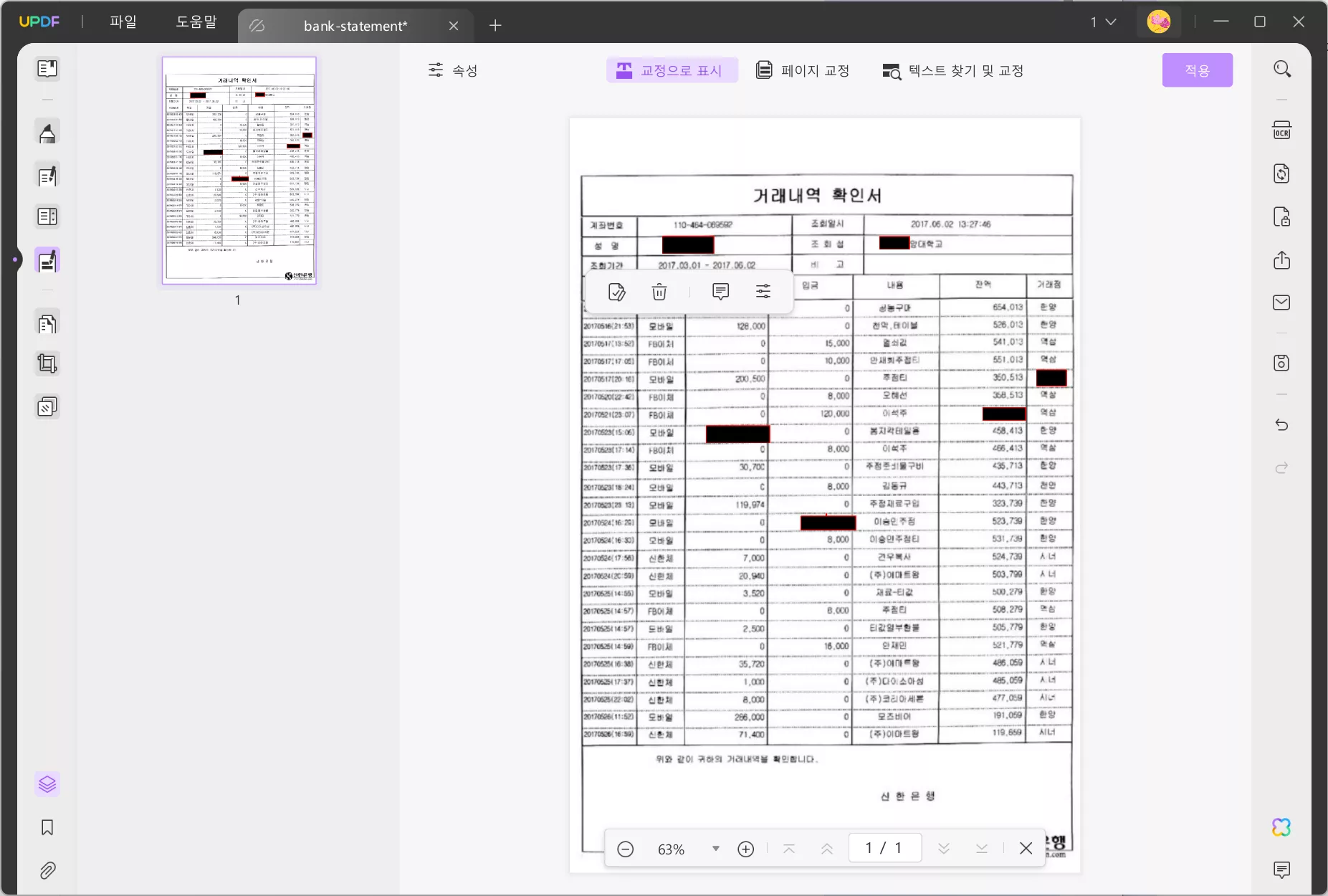Click the 적용 apply button
Image resolution: width=1328 pixels, height=896 pixels.
pos(1197,70)
